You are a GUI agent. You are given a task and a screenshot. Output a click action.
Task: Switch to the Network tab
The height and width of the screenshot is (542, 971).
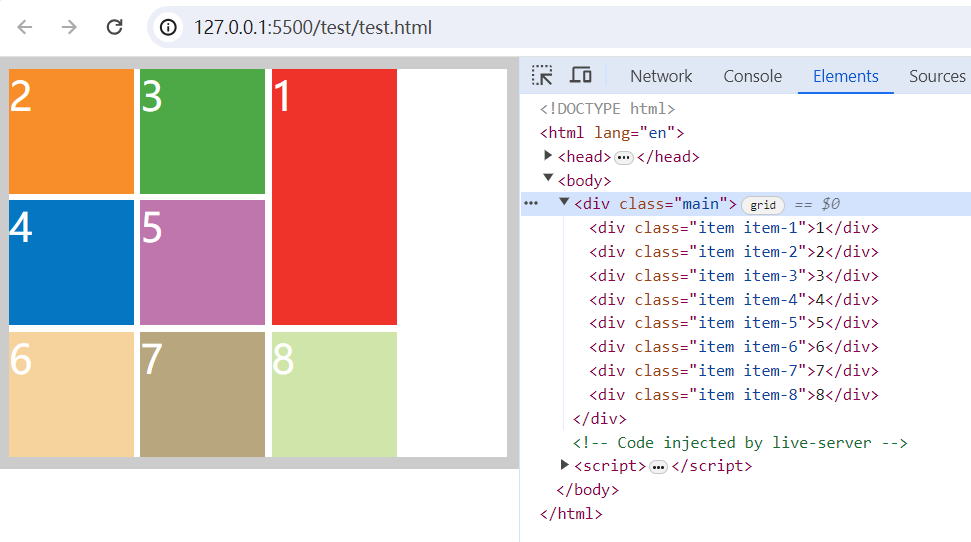click(x=661, y=76)
